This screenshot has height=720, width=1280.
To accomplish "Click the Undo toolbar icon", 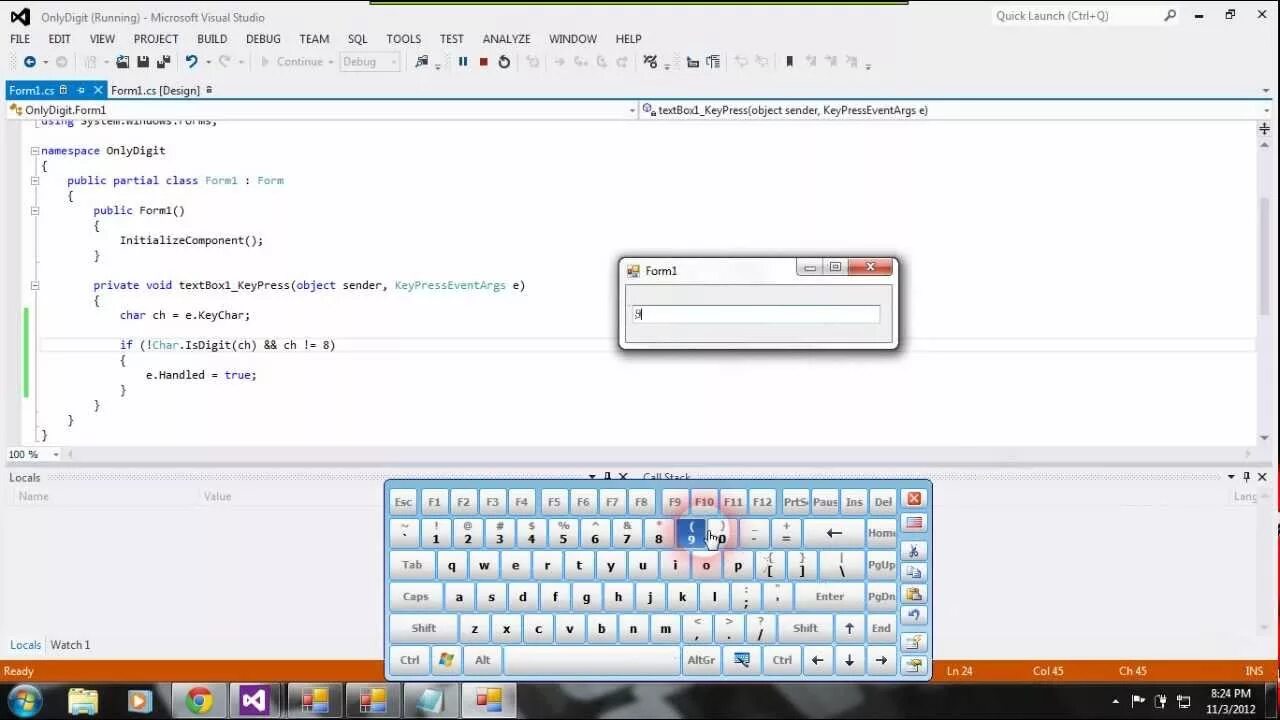I will coord(191,62).
